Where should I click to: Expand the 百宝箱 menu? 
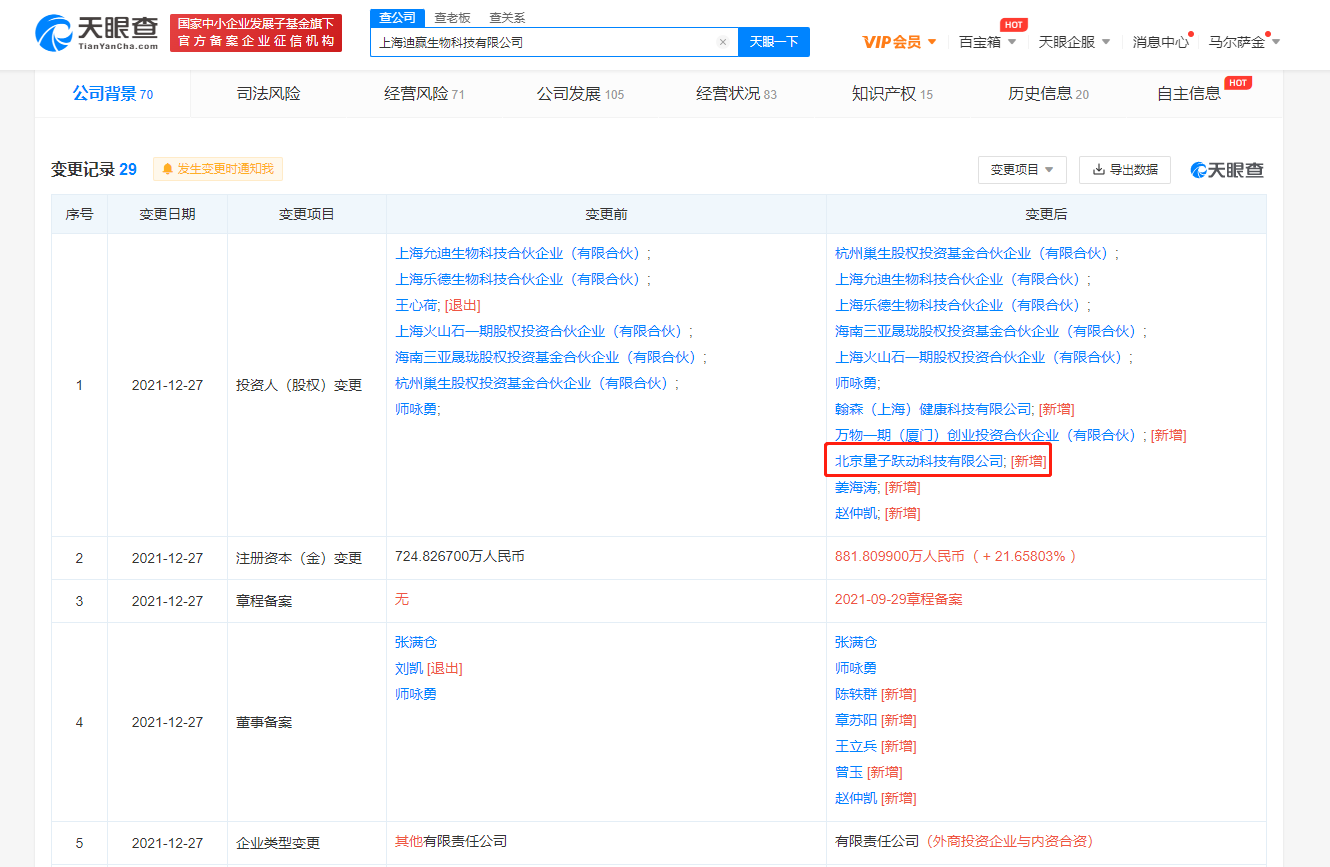click(987, 42)
